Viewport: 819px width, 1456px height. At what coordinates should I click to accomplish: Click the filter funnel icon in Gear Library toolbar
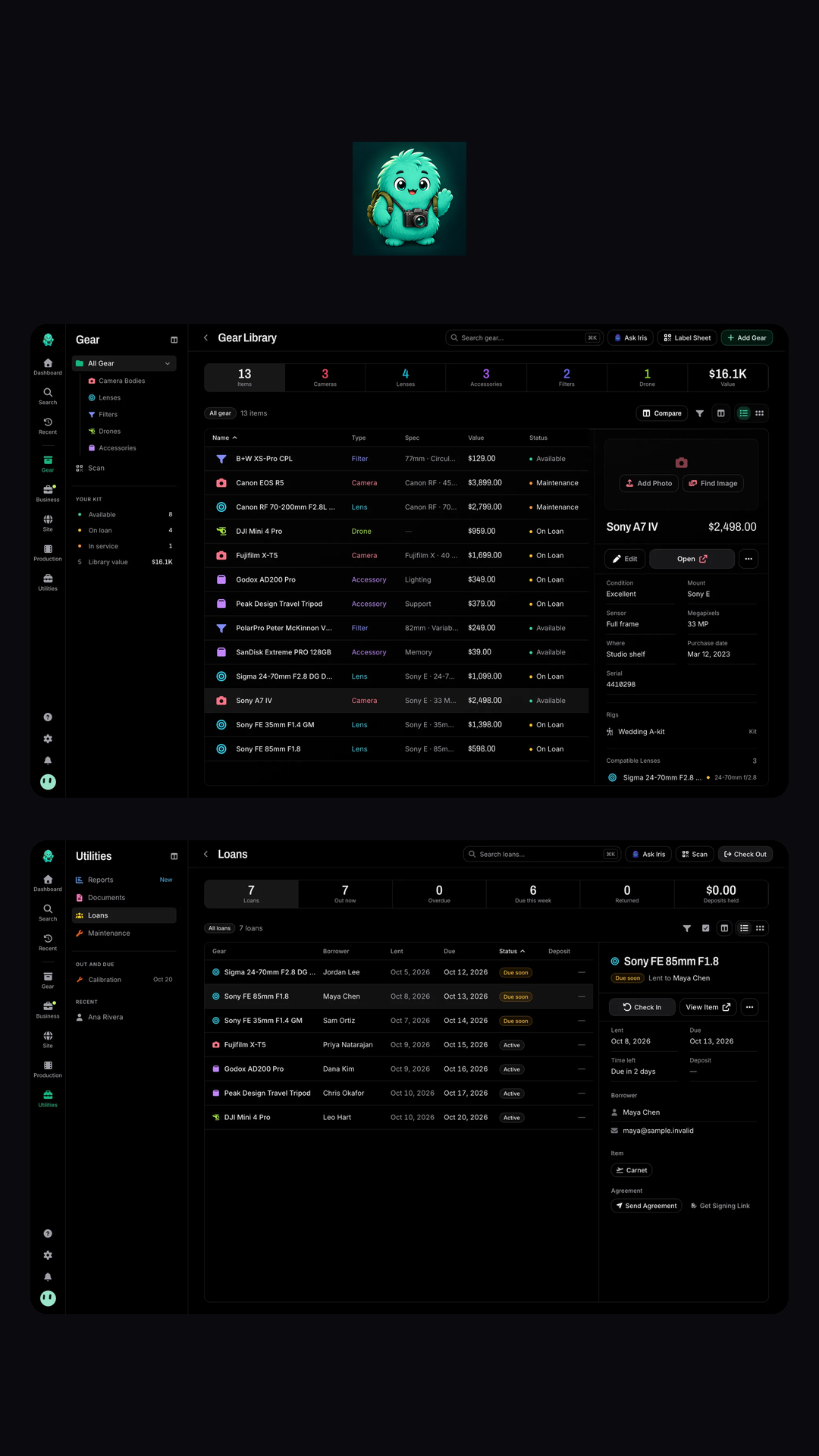pos(700,413)
